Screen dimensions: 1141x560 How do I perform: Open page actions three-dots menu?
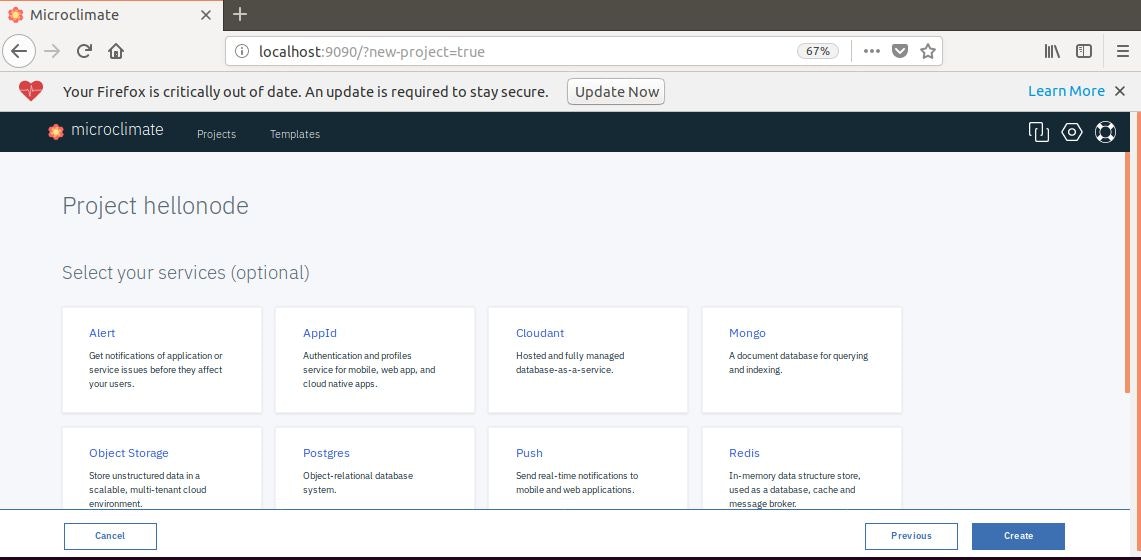(x=871, y=51)
